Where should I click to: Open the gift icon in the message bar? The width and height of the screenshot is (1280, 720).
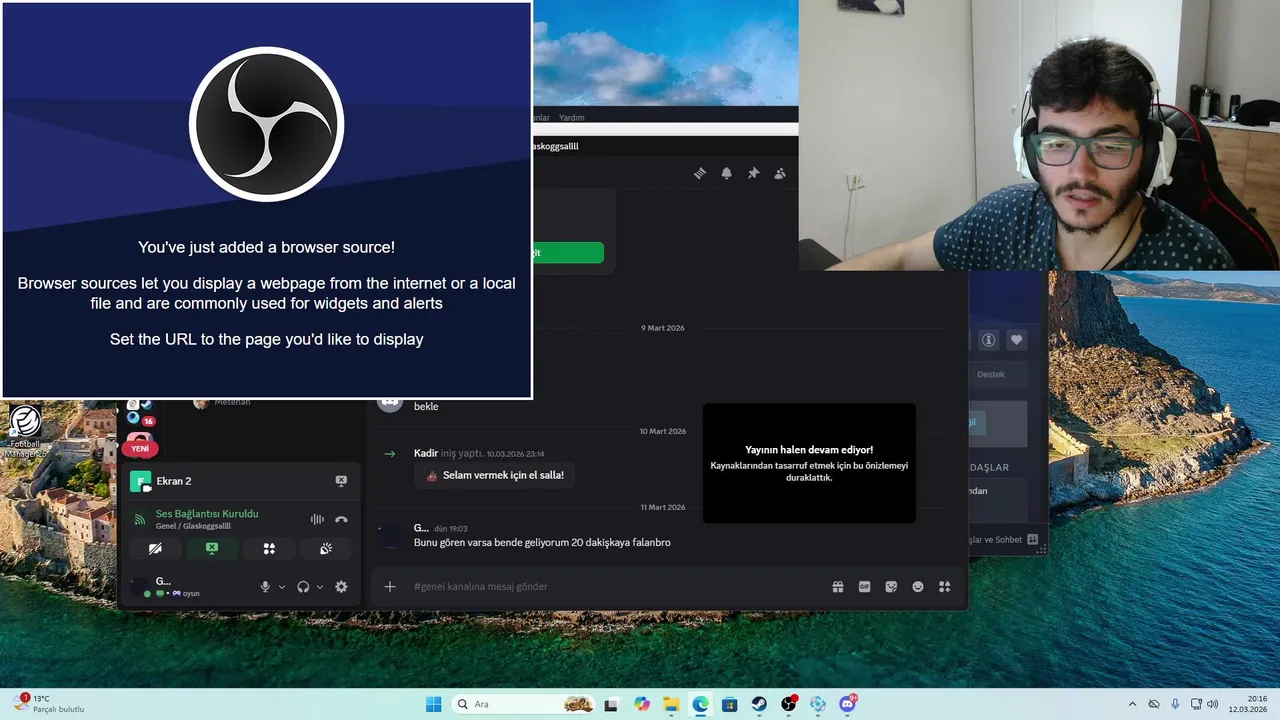click(838, 587)
